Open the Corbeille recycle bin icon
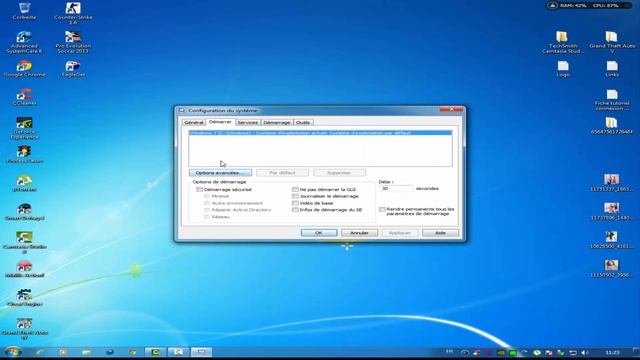The height and width of the screenshot is (360, 640). (24, 11)
